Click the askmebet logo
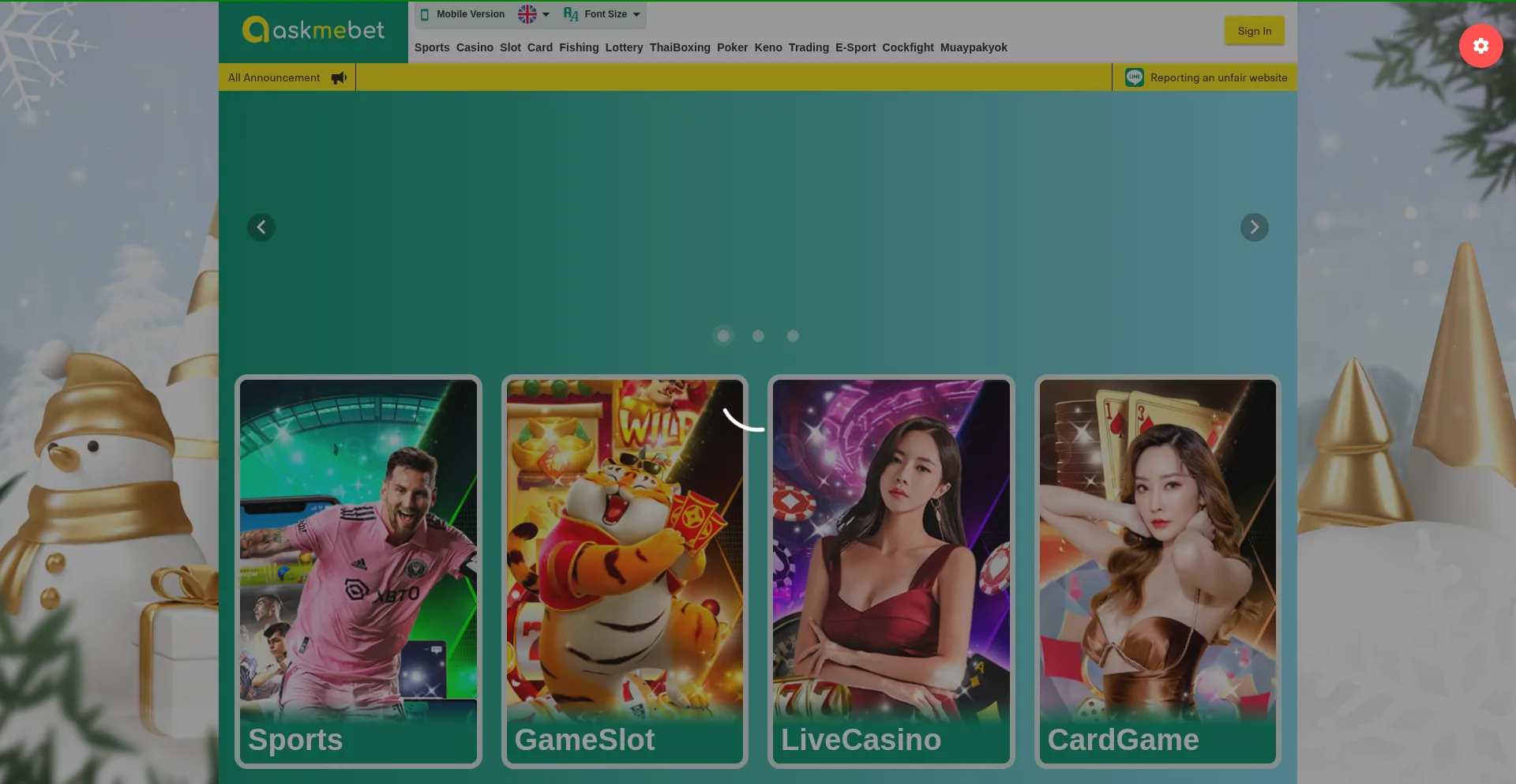 313,31
